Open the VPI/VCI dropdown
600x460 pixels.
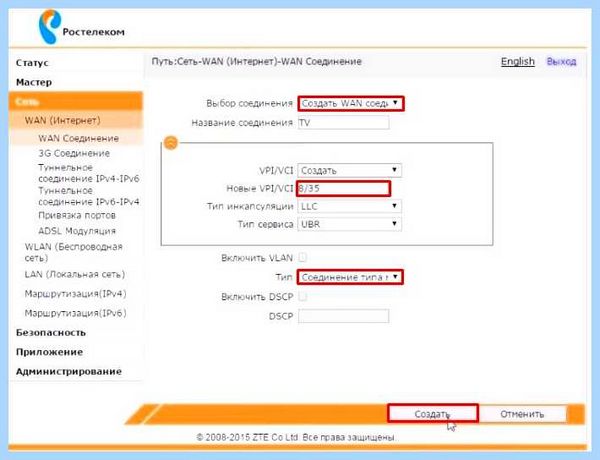[350, 170]
